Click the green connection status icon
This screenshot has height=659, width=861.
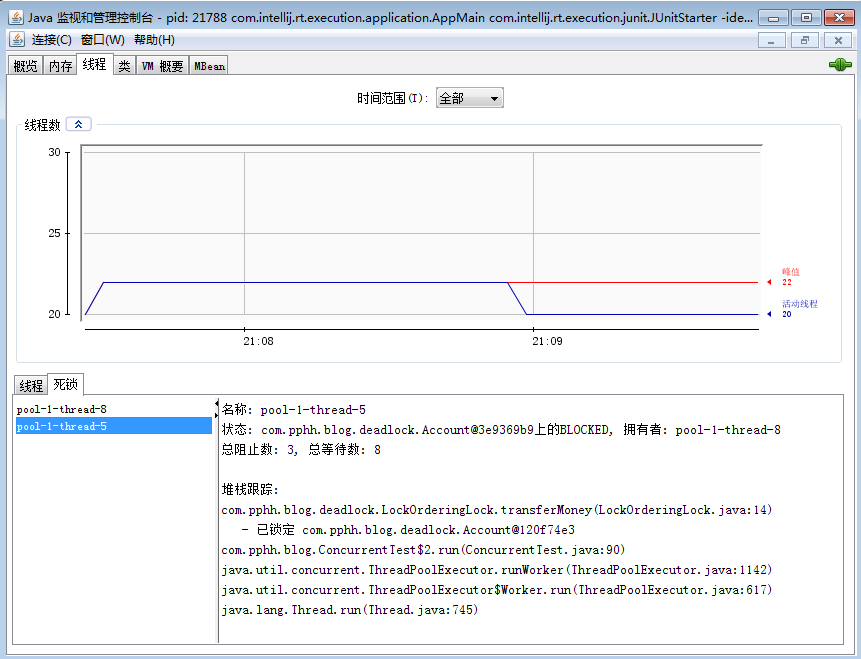pos(840,65)
